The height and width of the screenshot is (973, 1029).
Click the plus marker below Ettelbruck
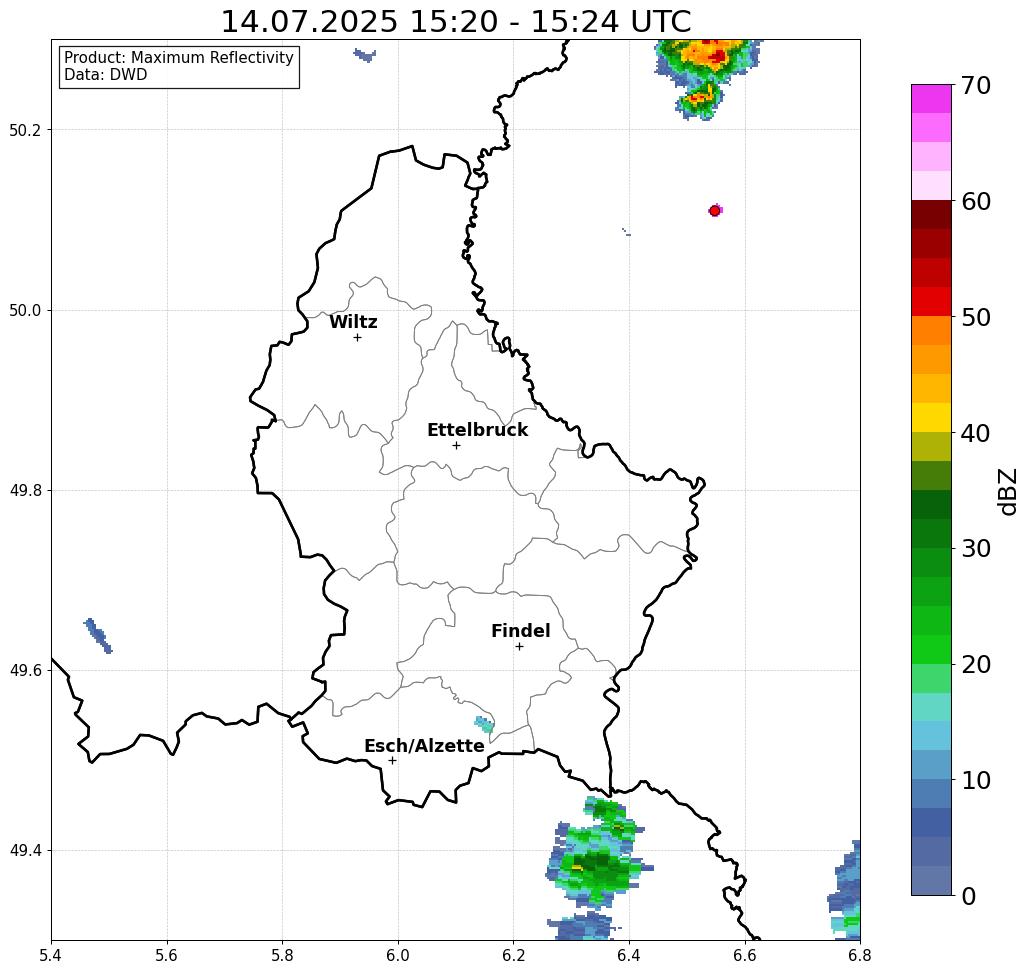pos(456,445)
